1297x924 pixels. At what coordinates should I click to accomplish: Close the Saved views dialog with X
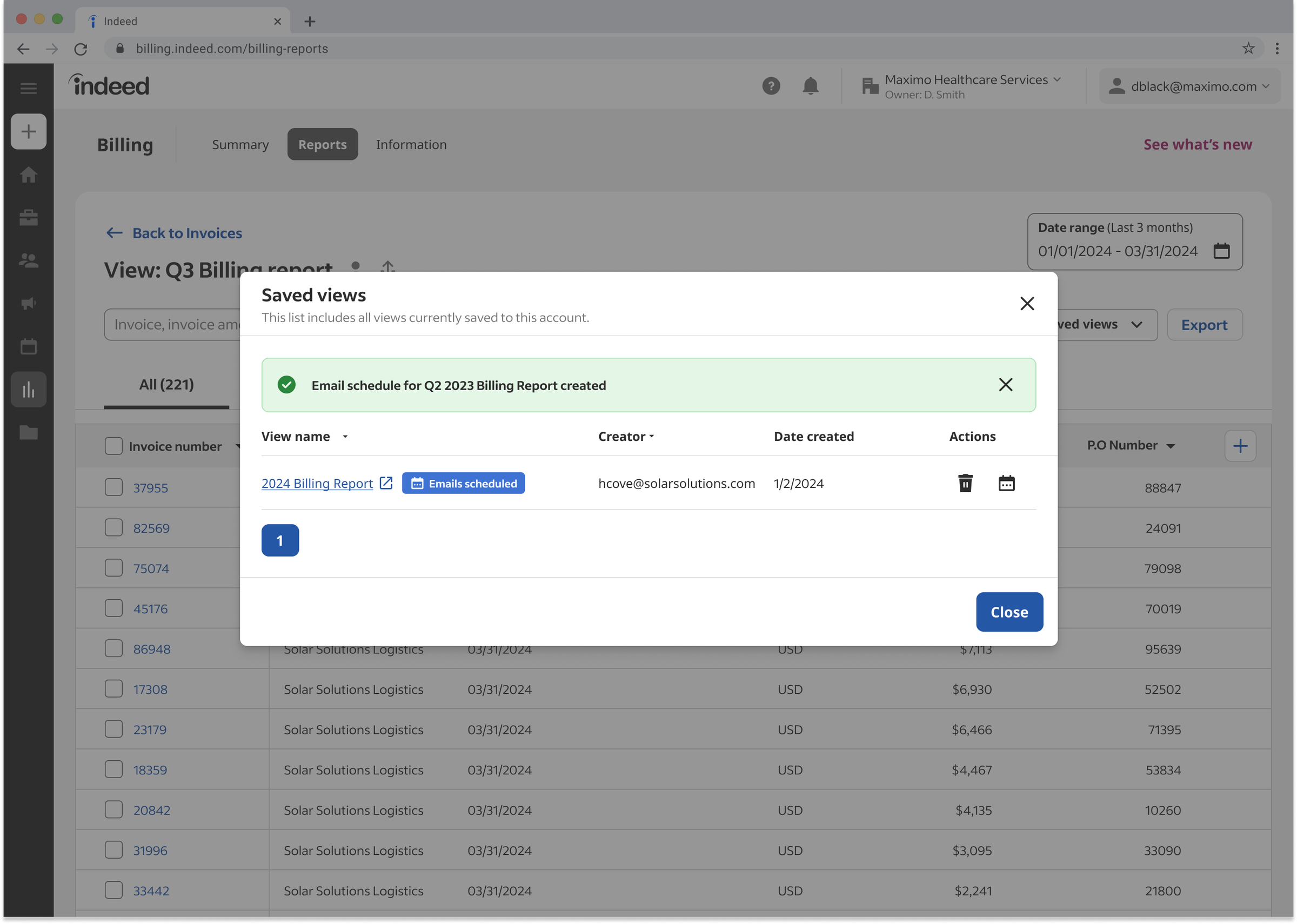[x=1027, y=303]
